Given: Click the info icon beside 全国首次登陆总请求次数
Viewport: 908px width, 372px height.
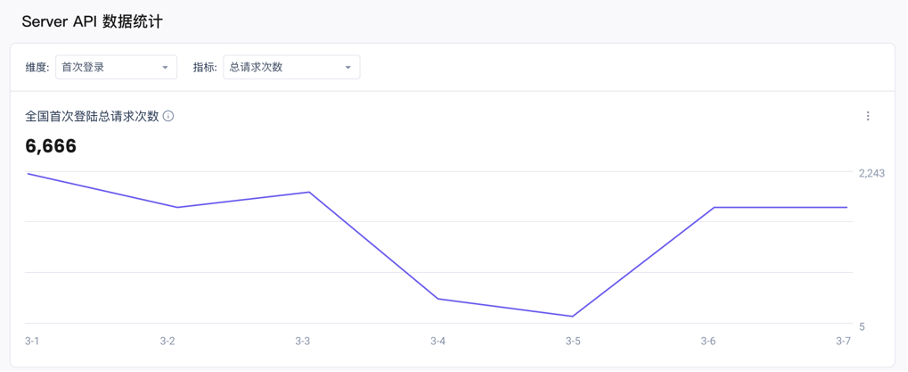Looking at the screenshot, I should 169,116.
